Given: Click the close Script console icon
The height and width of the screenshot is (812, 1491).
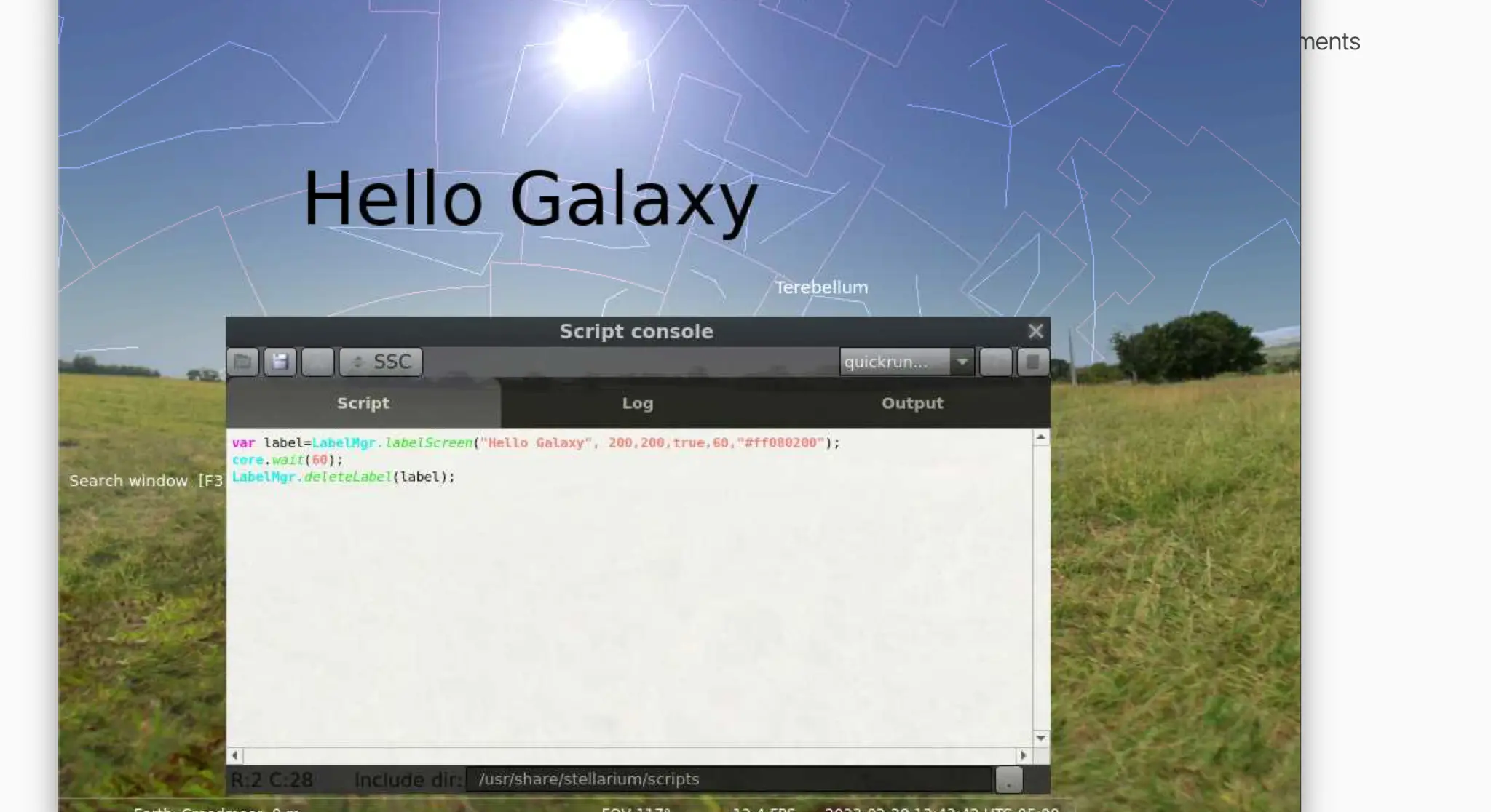Looking at the screenshot, I should [x=1036, y=331].
